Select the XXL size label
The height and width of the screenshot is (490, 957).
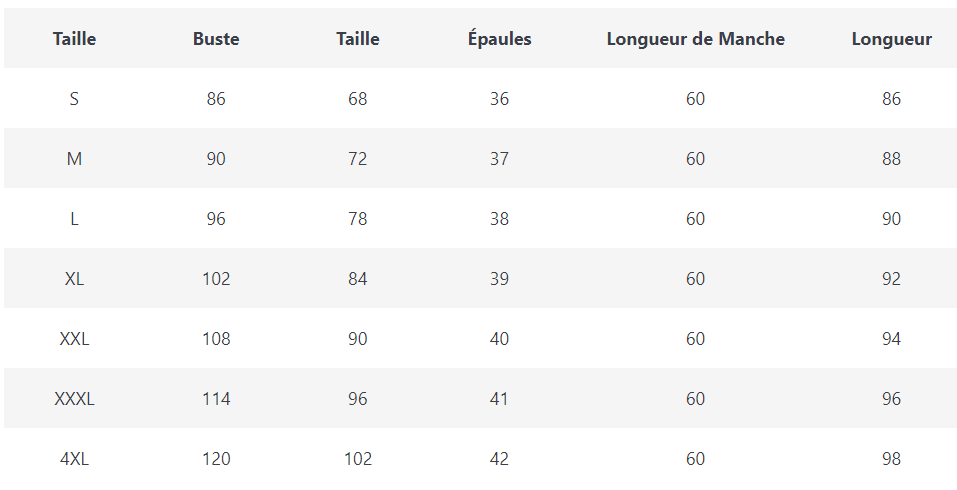pyautogui.click(x=74, y=339)
